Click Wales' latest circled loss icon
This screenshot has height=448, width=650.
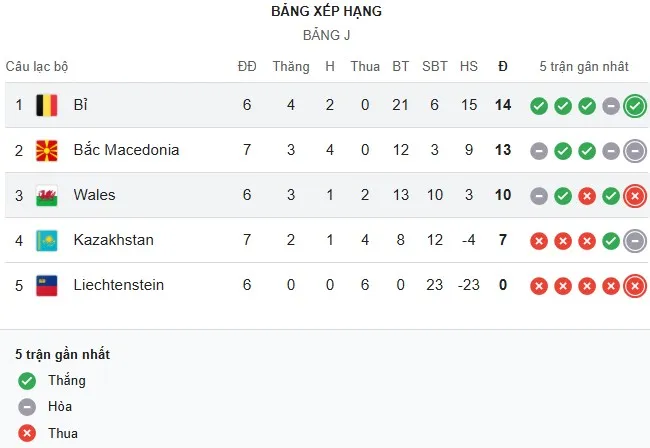pyautogui.click(x=634, y=195)
